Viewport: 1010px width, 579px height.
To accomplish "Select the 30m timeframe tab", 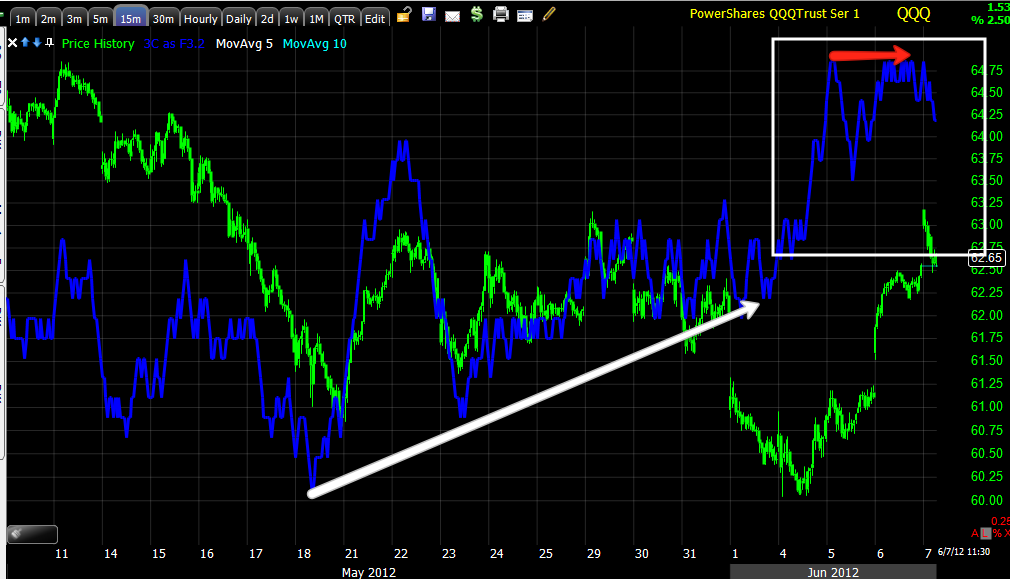I will [164, 17].
